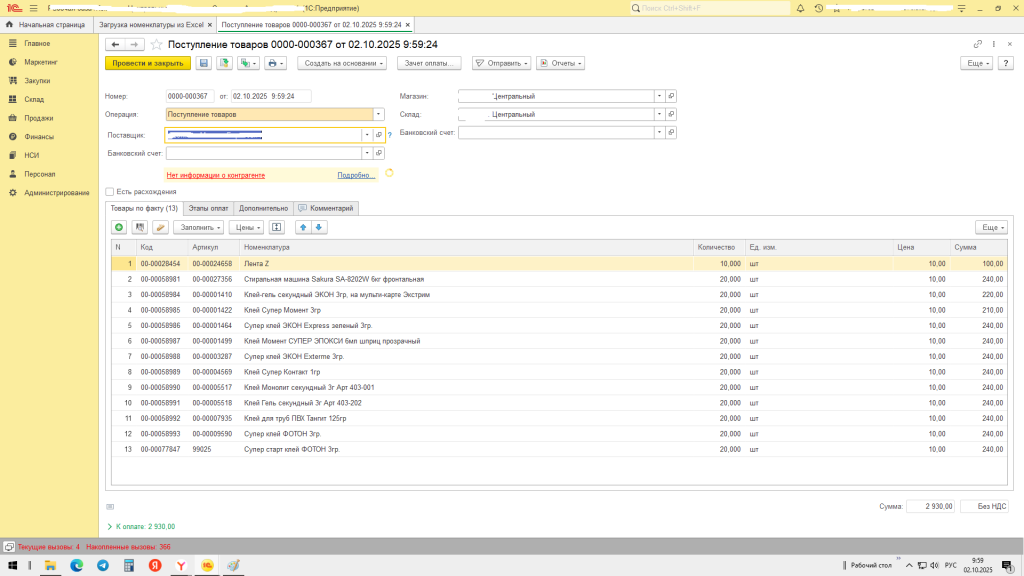Switch to the Комментарий tab
The width and height of the screenshot is (1024, 576).
click(x=327, y=208)
